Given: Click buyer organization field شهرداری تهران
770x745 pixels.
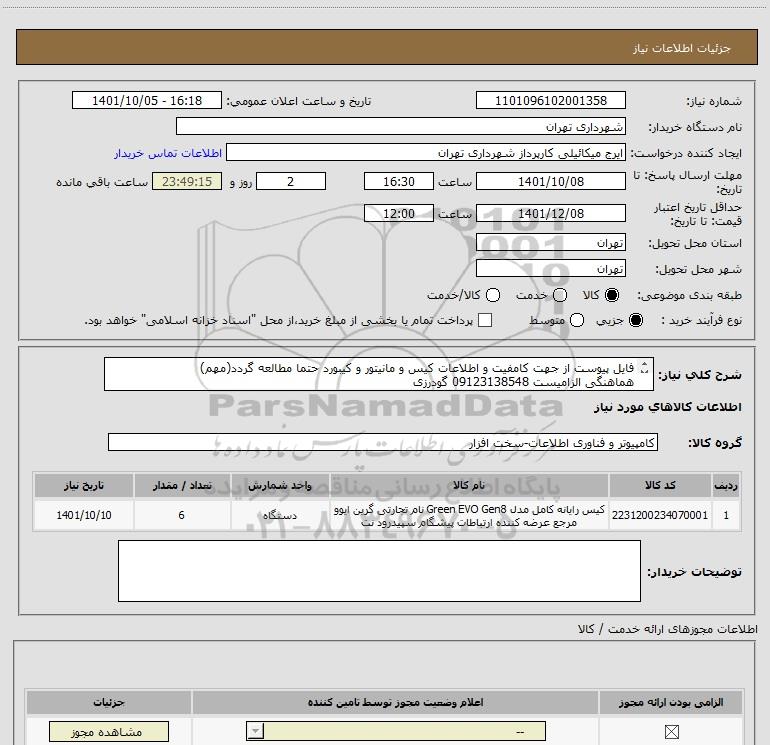Looking at the screenshot, I should click(401, 126).
